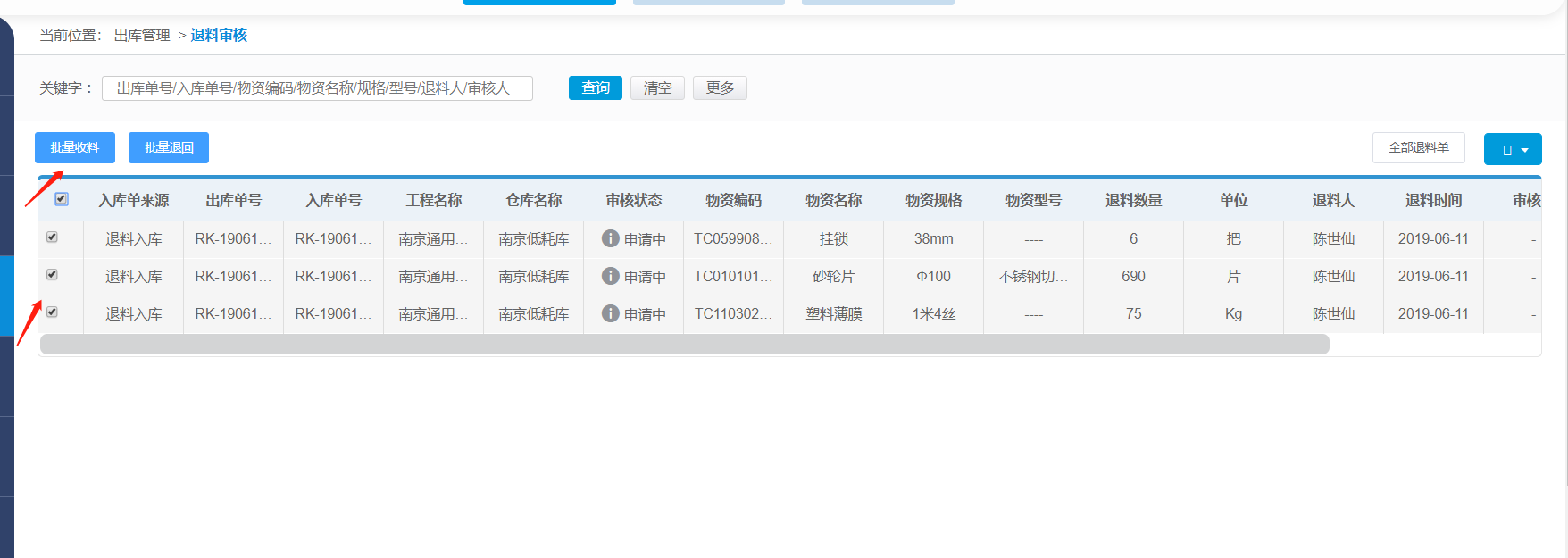Expand more search filters with 更多
Screen dimensions: 1568x558
(719, 87)
